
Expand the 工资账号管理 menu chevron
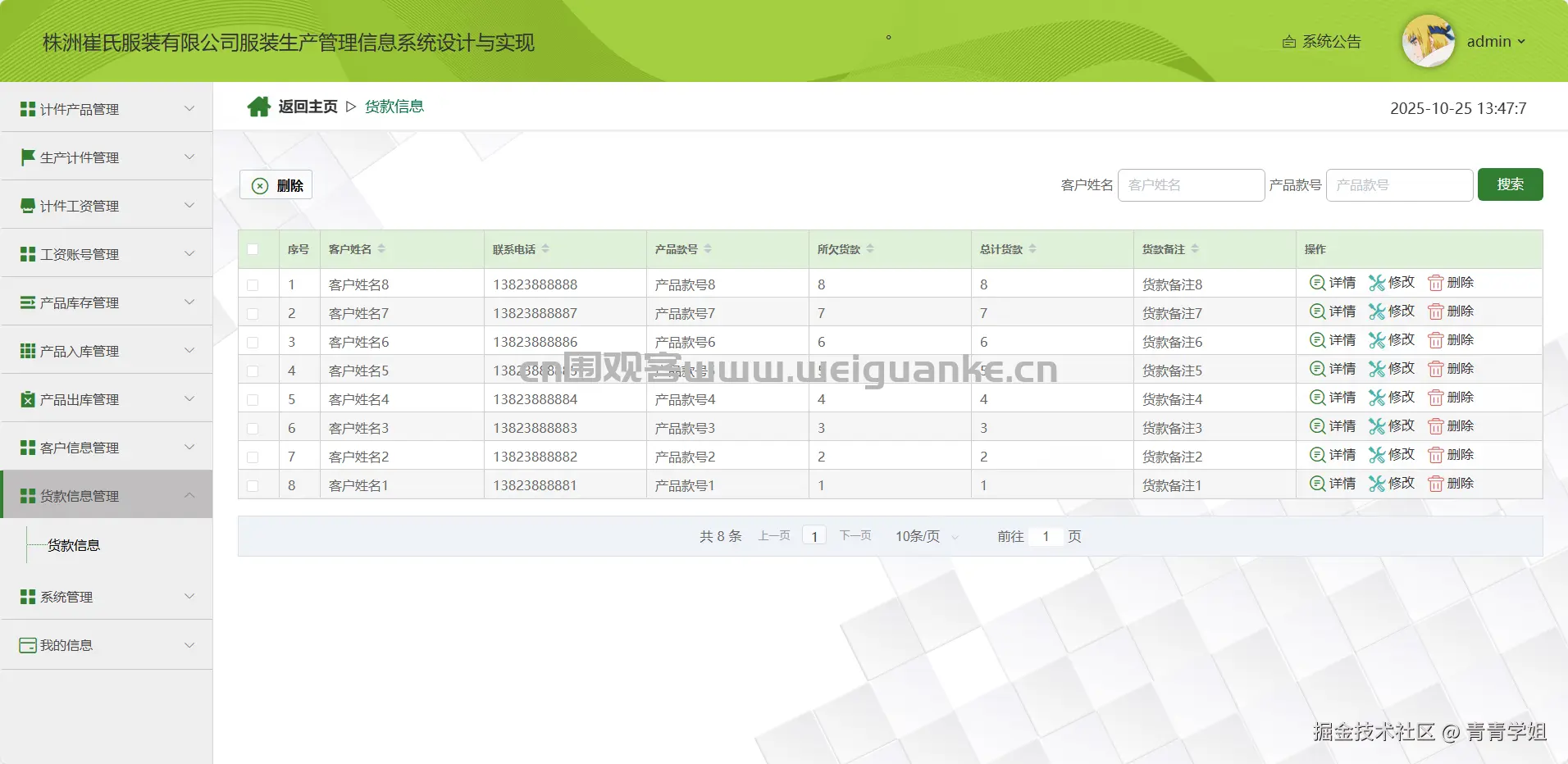(189, 253)
